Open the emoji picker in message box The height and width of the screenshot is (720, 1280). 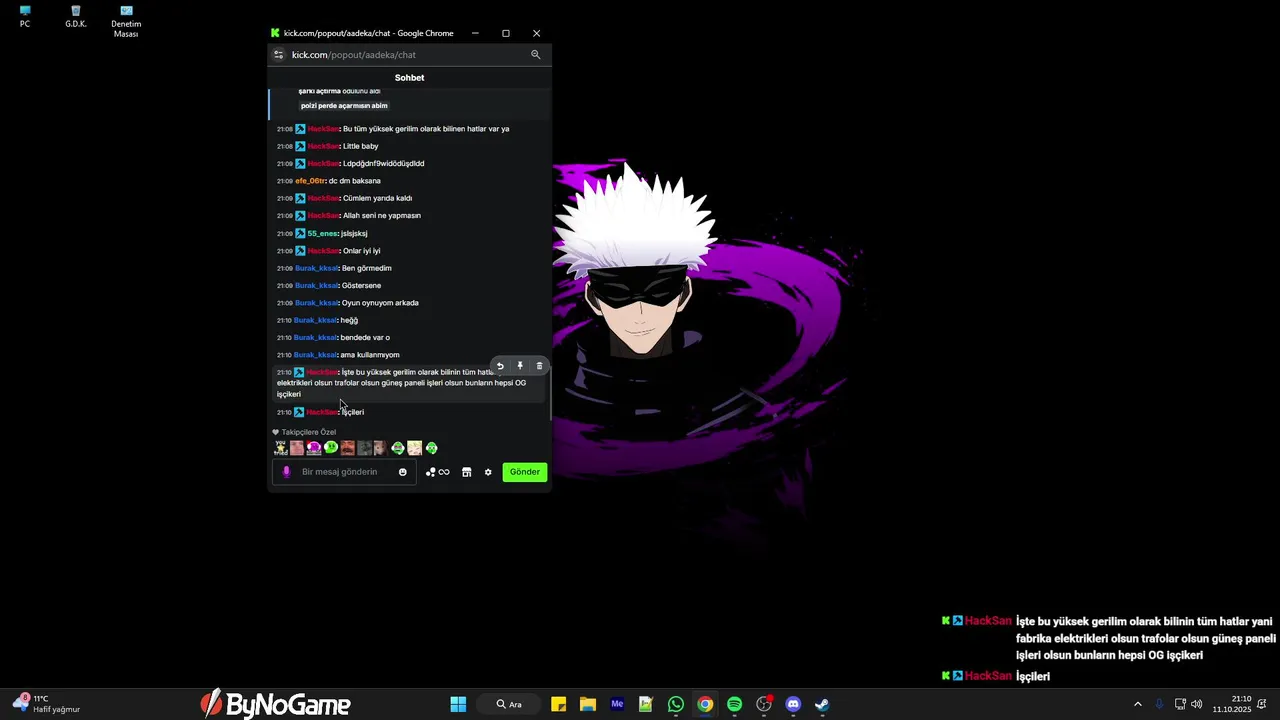click(x=403, y=472)
